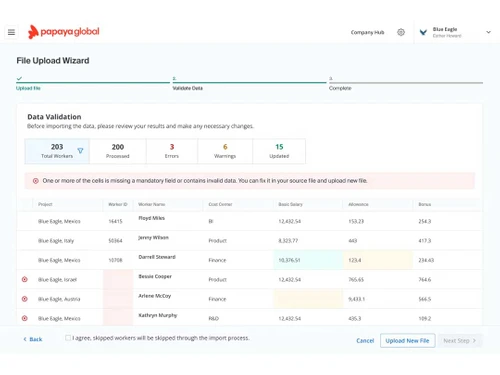The image size is (500, 375).
Task: Select the Complete step
Action: (340, 88)
